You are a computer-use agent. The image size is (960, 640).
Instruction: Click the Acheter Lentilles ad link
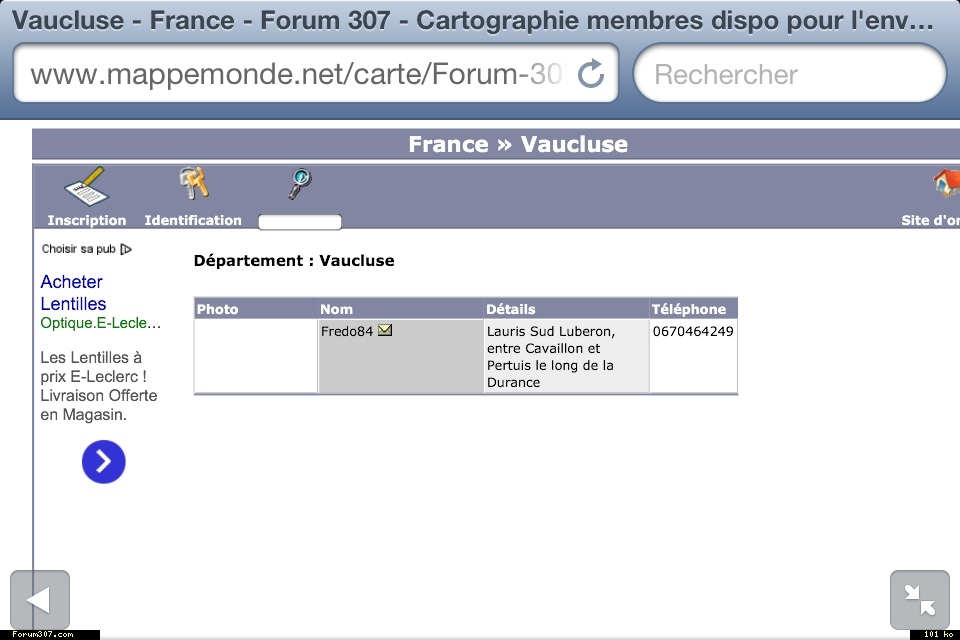point(73,293)
